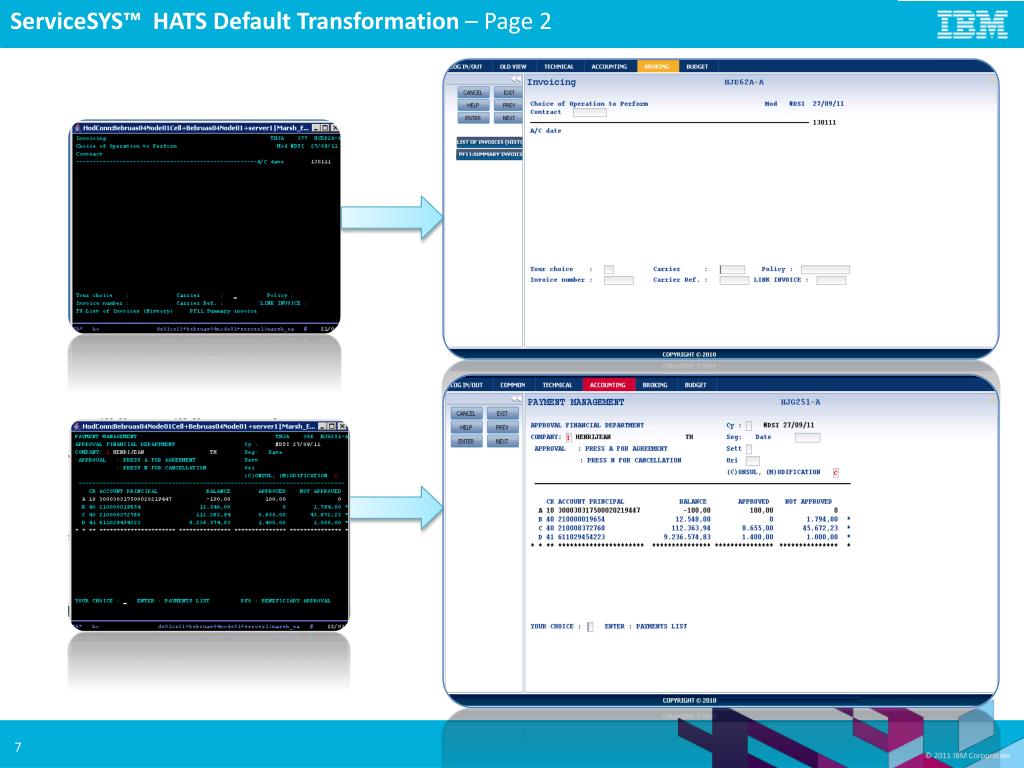Viewport: 1024px width, 768px height.
Task: Focus the Invoice number input field
Action: (x=618, y=280)
